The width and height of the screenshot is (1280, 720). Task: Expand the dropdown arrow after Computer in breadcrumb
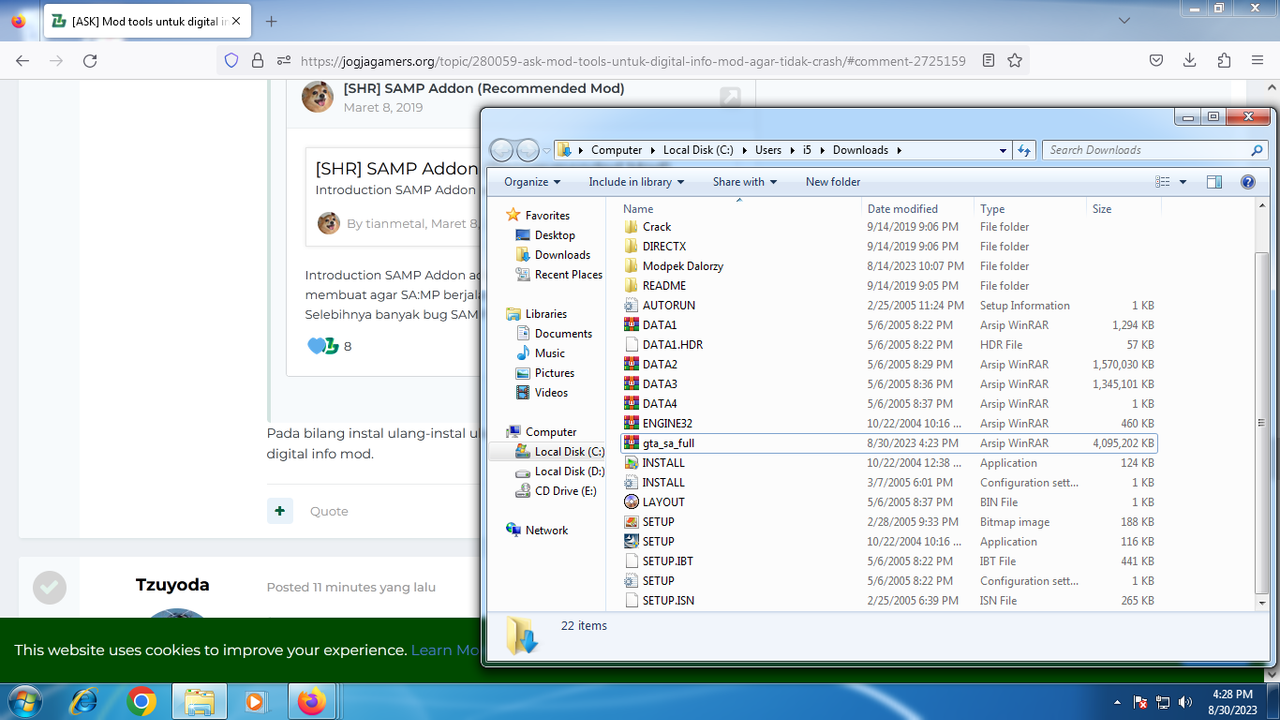653,150
